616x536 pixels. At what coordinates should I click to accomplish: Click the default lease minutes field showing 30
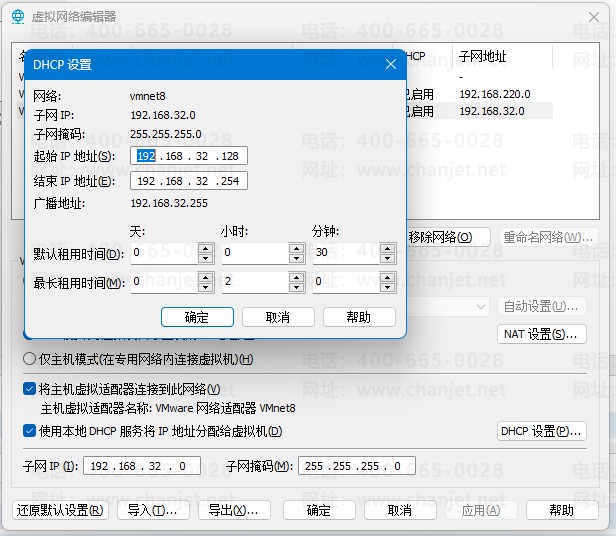point(346,253)
